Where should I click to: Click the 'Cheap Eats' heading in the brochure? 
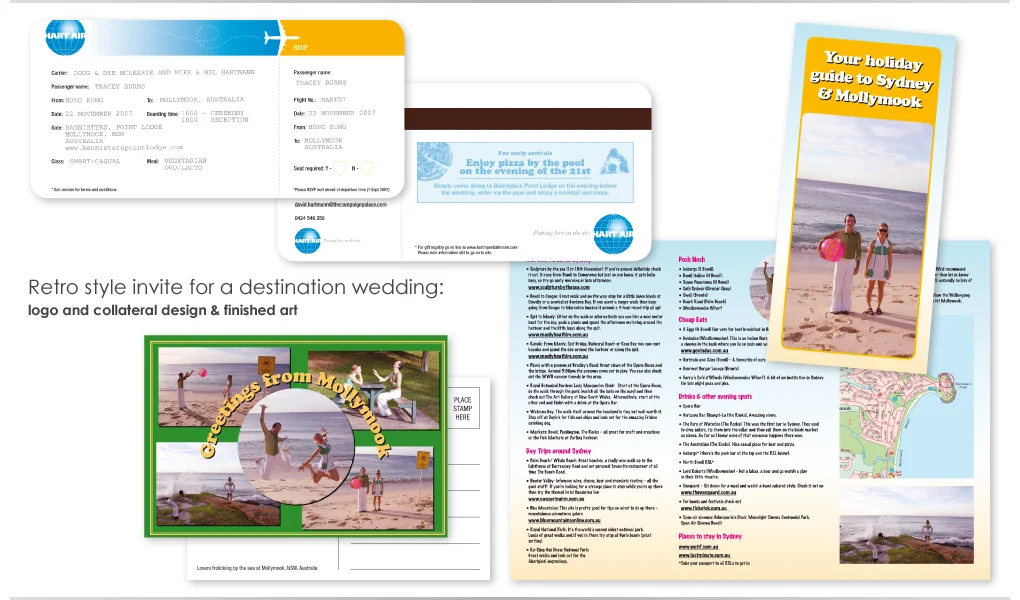pyautogui.click(x=693, y=320)
